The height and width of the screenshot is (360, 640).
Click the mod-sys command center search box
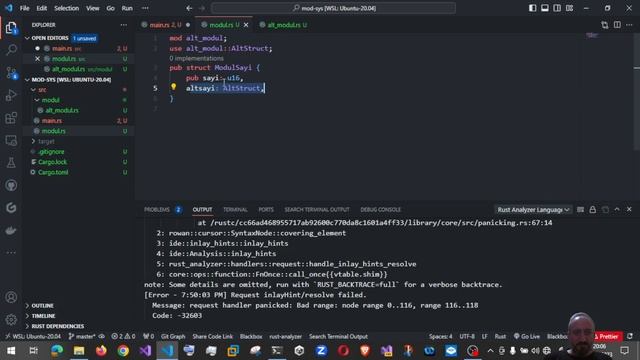tap(333, 8)
